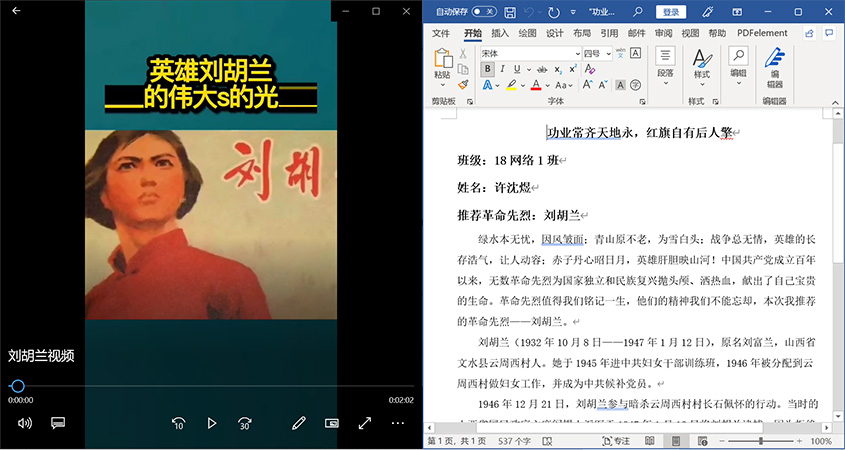Click the Copy icon in clipboard group
This screenshot has width=845, height=450.
(462, 69)
